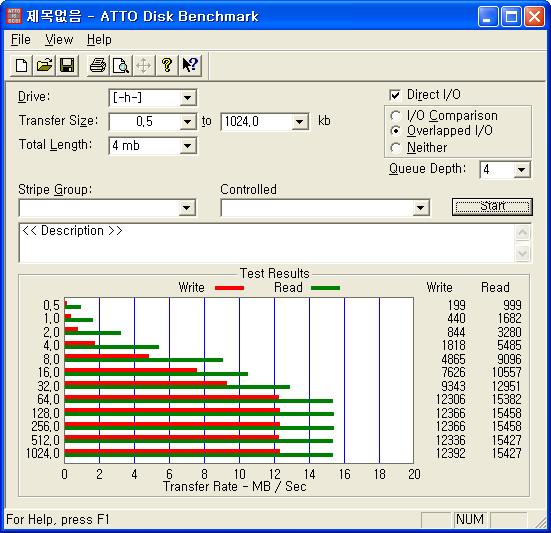Viewport: 551px width, 533px height.
Task: Open About via yellow question mark icon
Action: [x=167, y=65]
